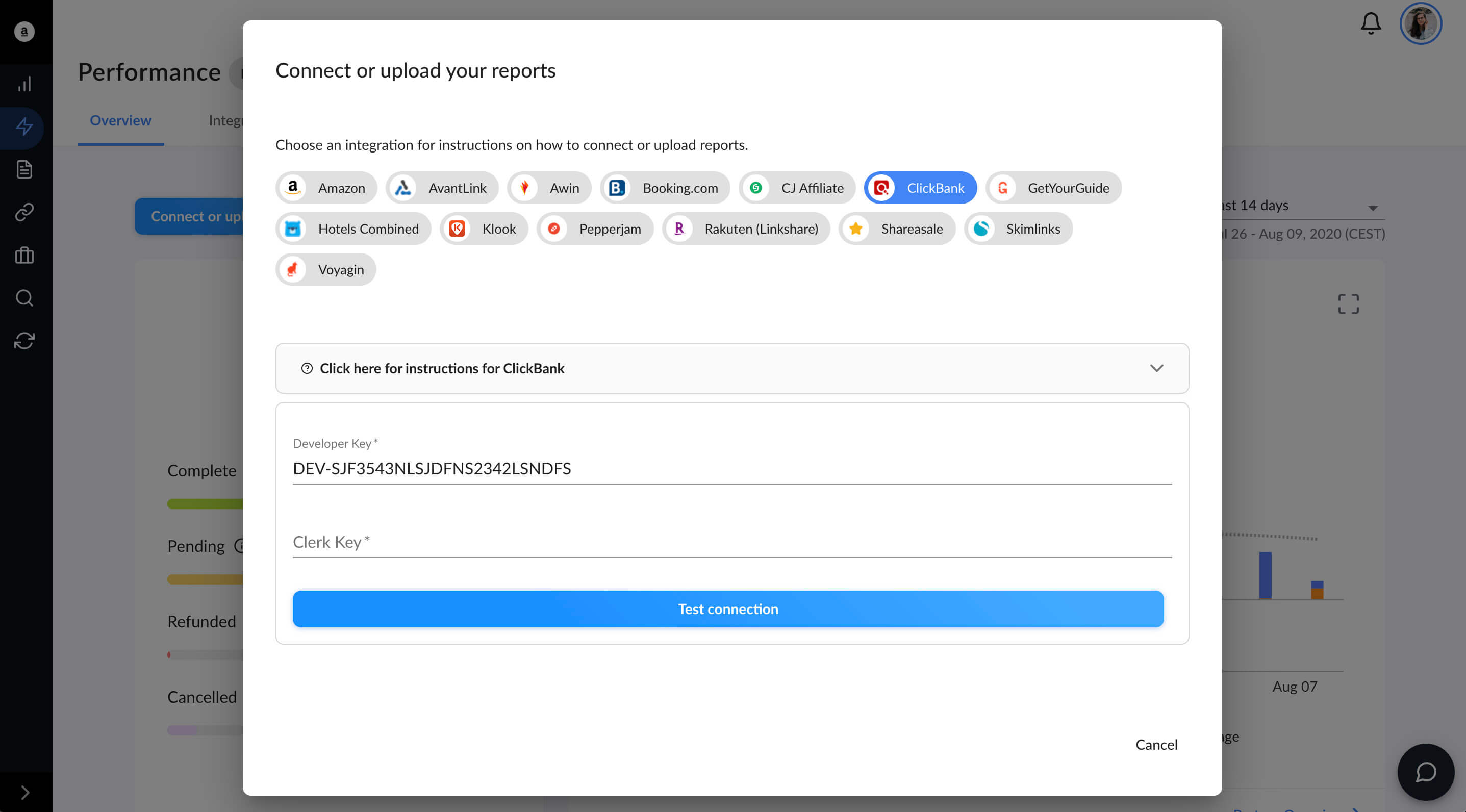Focus the Clerk Key input field
The height and width of the screenshot is (812, 1466).
pos(732,542)
